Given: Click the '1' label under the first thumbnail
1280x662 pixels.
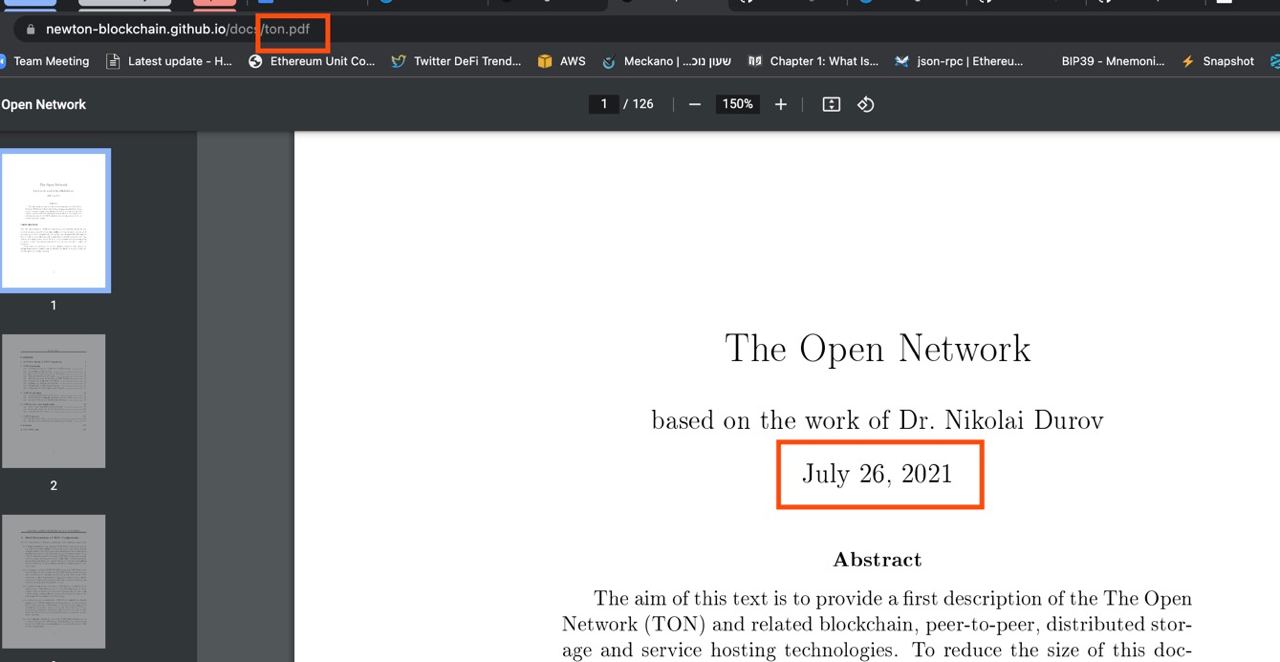Looking at the screenshot, I should point(54,305).
